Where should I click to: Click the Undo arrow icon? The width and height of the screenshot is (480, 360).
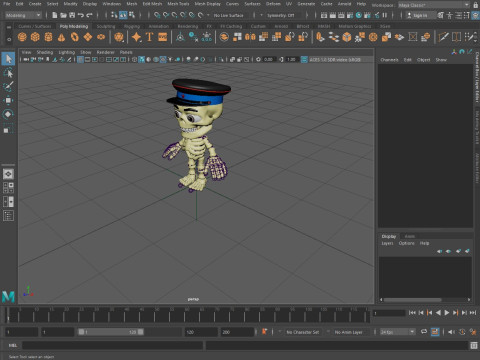click(x=81, y=15)
